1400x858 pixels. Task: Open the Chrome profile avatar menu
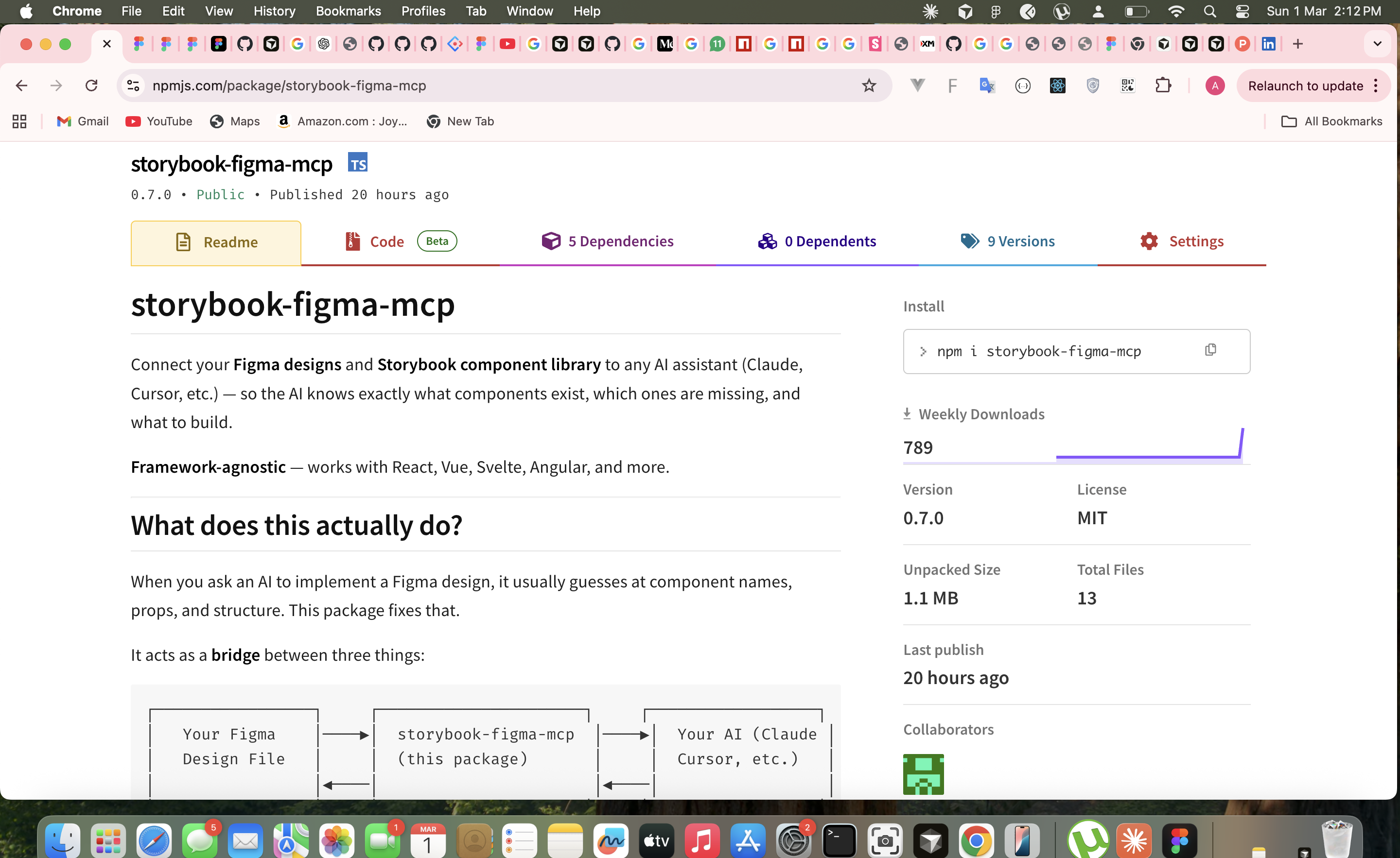coord(1215,85)
